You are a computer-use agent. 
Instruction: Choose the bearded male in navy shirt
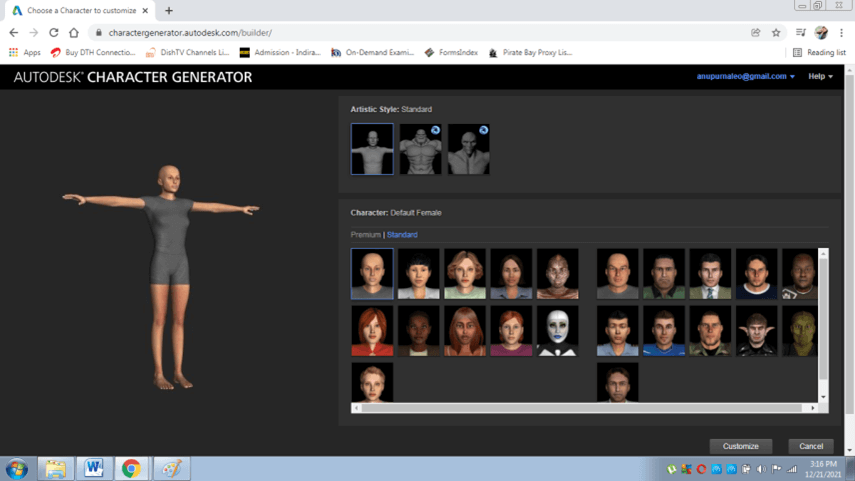[x=756, y=274]
